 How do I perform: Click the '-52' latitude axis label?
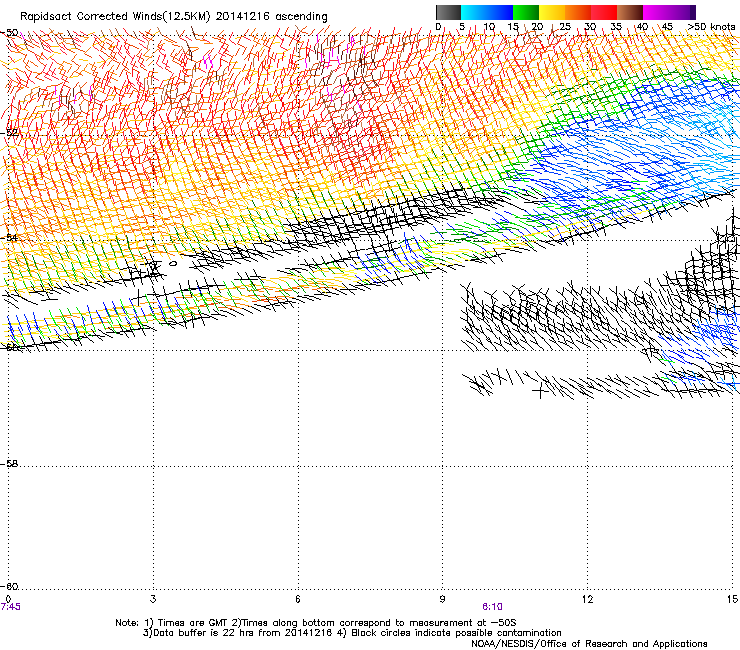point(9,133)
